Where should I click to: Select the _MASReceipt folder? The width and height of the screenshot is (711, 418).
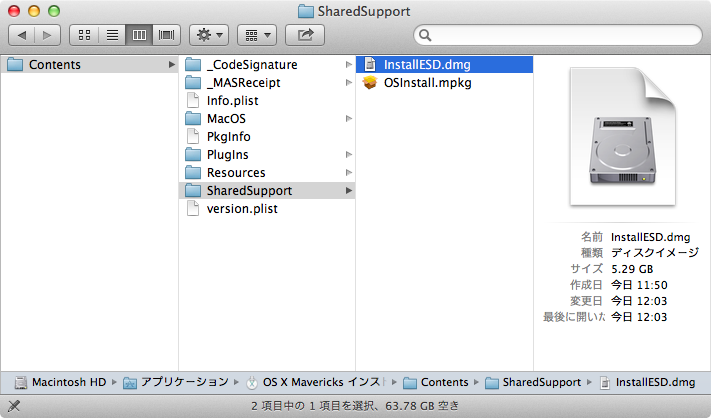268,83
